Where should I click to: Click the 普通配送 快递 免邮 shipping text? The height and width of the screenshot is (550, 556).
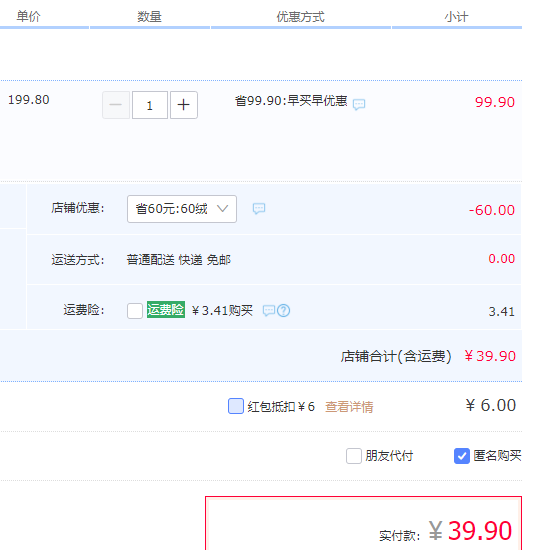click(x=179, y=260)
